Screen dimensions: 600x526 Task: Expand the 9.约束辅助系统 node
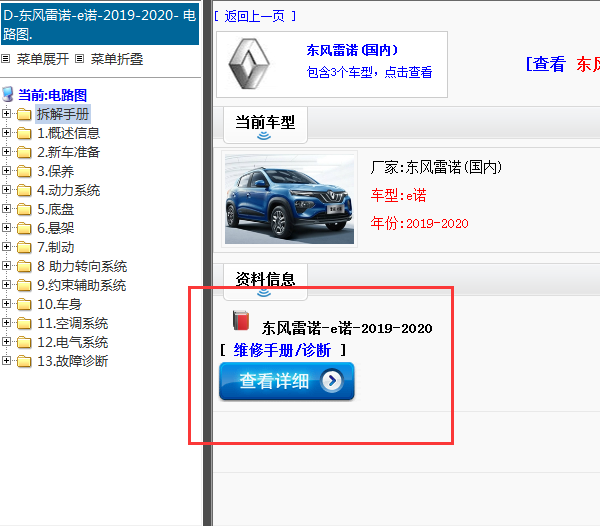point(6,285)
